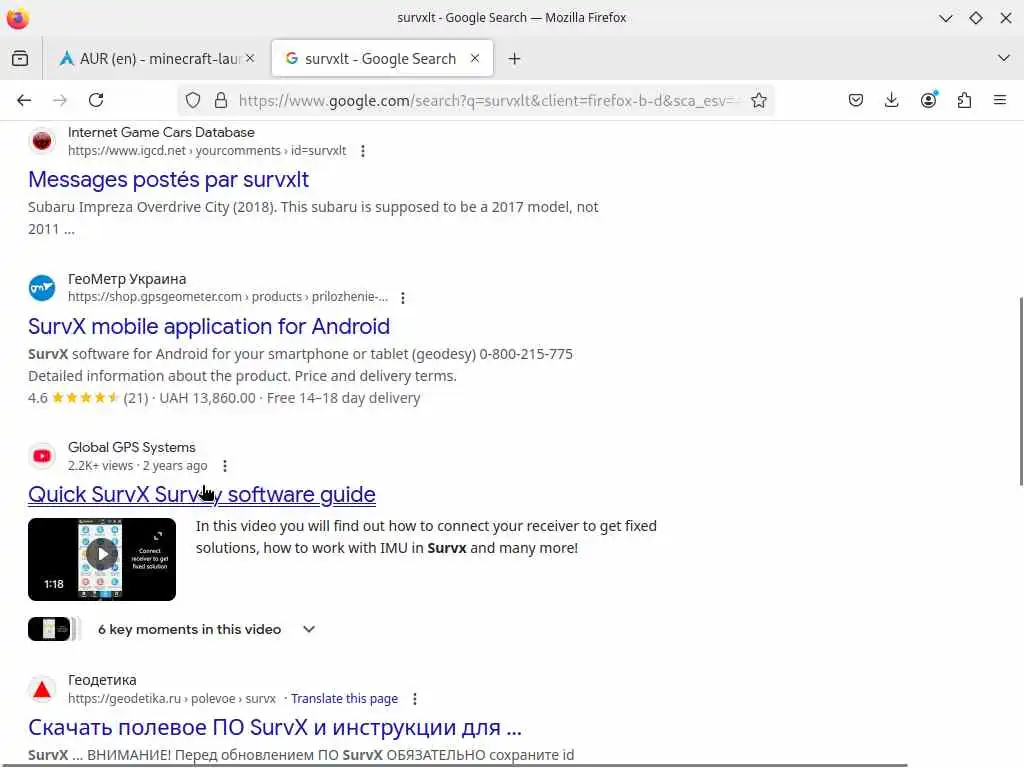Screen dimensions: 1024x768
Task: Click the Internet Game Cars Database favicon
Action: pyautogui.click(x=42, y=140)
